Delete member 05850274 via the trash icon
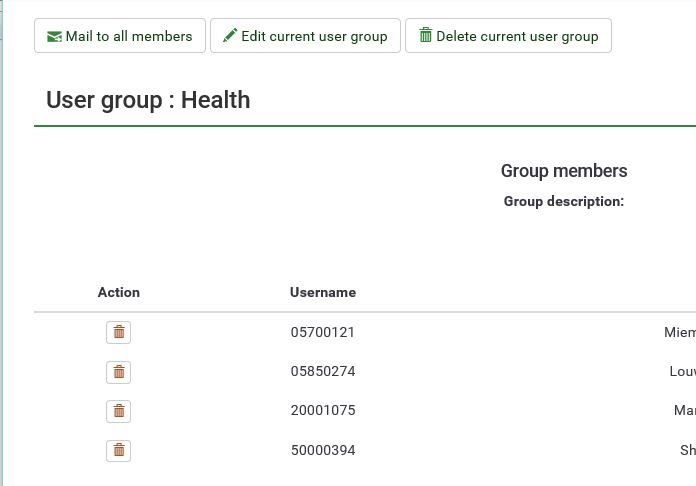 coord(118,372)
